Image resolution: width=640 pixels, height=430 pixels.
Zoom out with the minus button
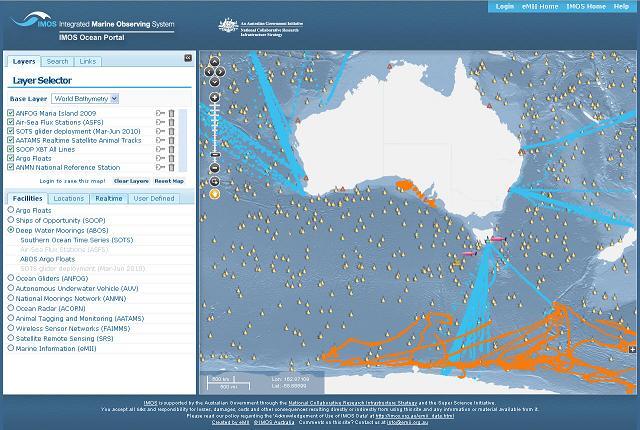pos(215,168)
